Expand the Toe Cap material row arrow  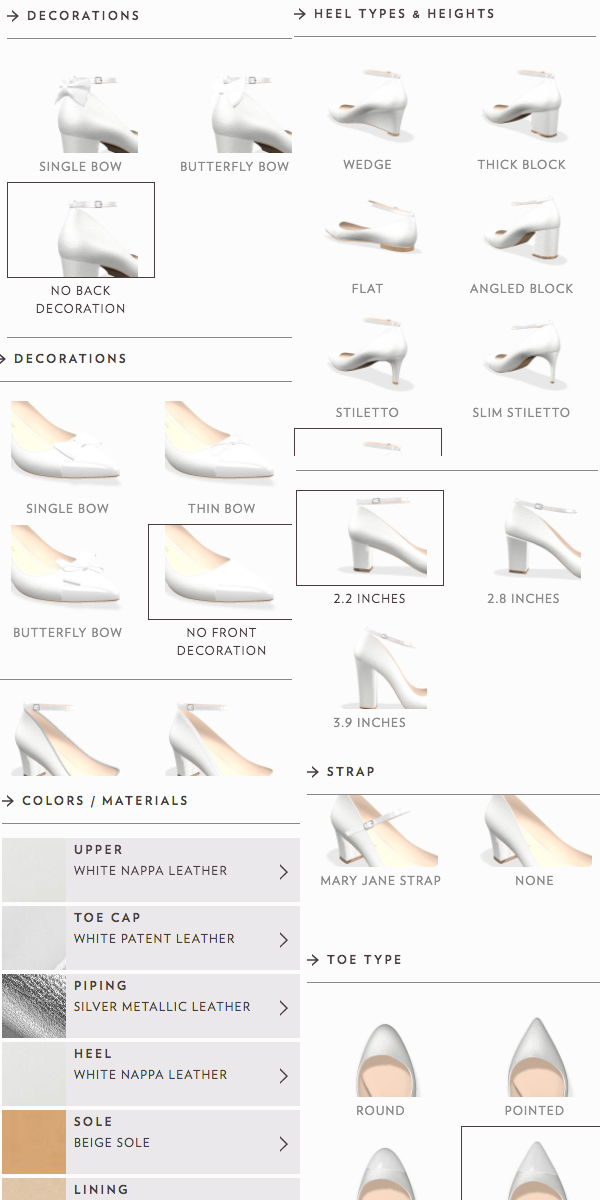coord(283,940)
